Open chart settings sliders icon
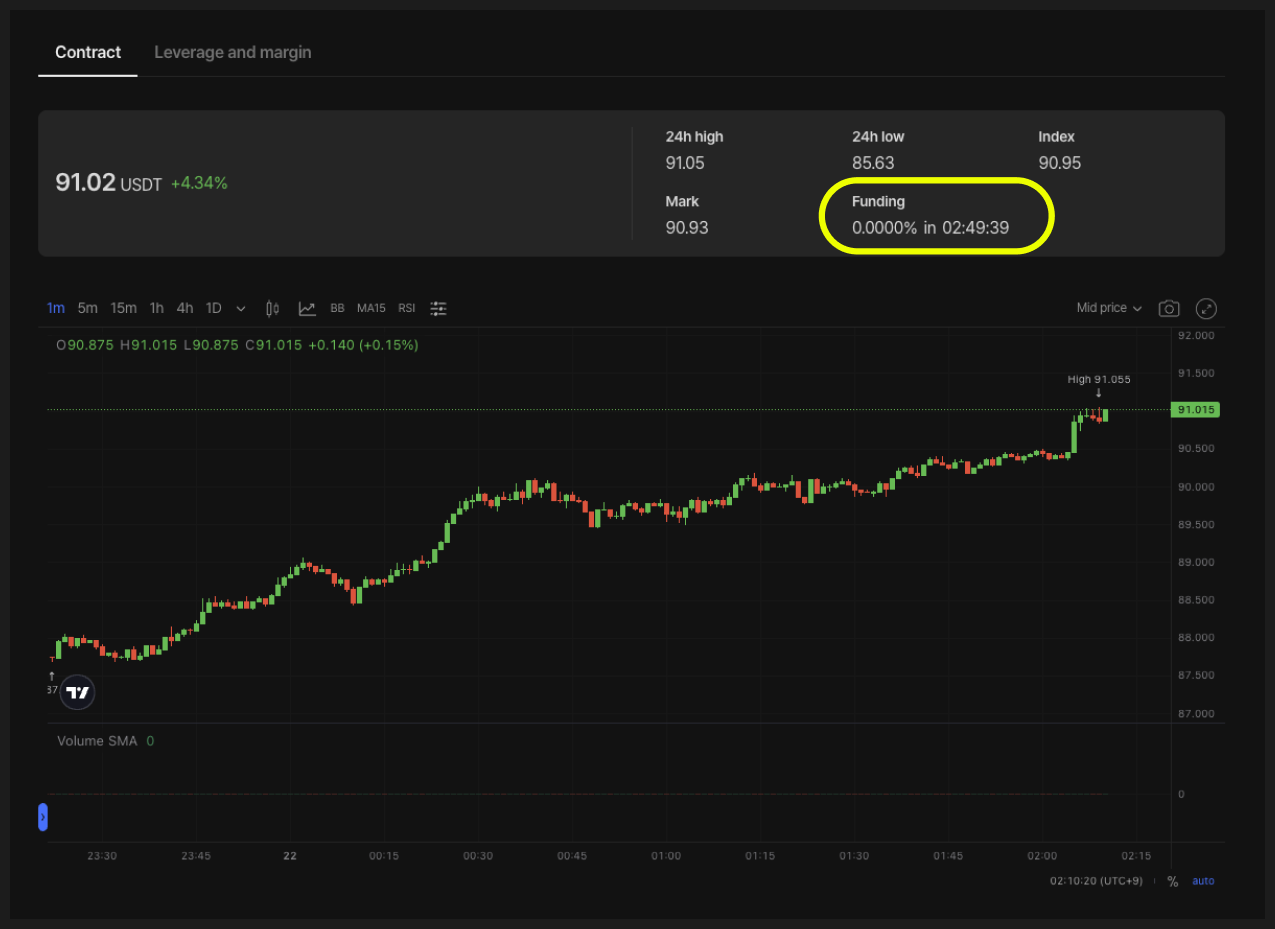This screenshot has width=1275, height=929. [x=438, y=308]
